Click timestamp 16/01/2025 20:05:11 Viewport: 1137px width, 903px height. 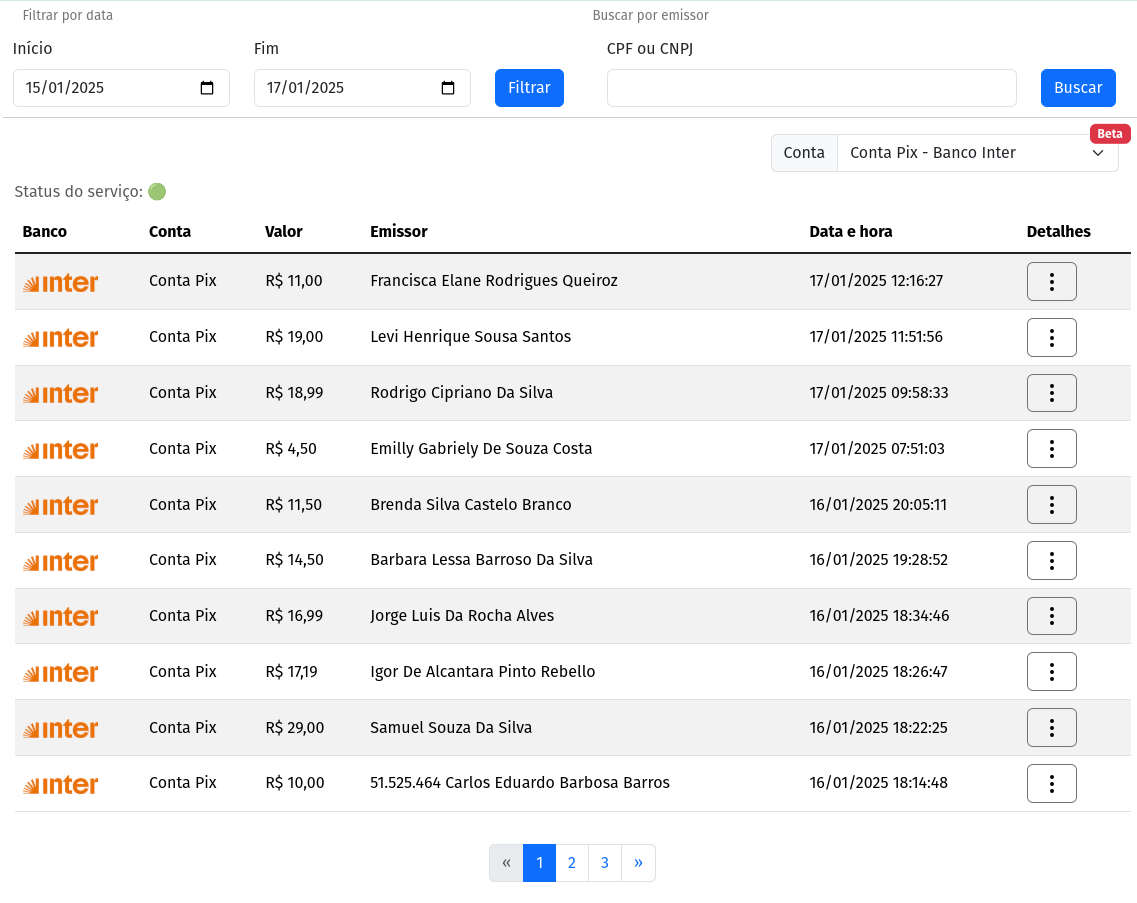click(878, 504)
